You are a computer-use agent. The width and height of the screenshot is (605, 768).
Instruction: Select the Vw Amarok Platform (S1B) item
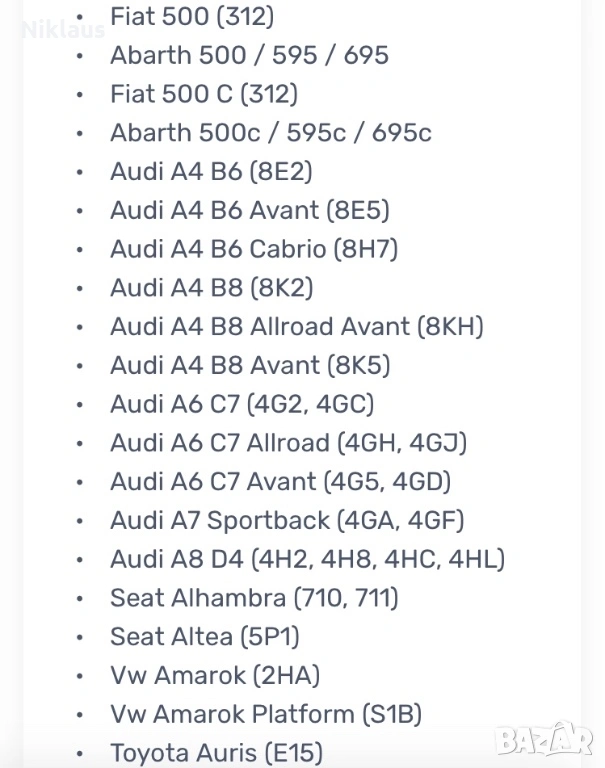coord(265,714)
